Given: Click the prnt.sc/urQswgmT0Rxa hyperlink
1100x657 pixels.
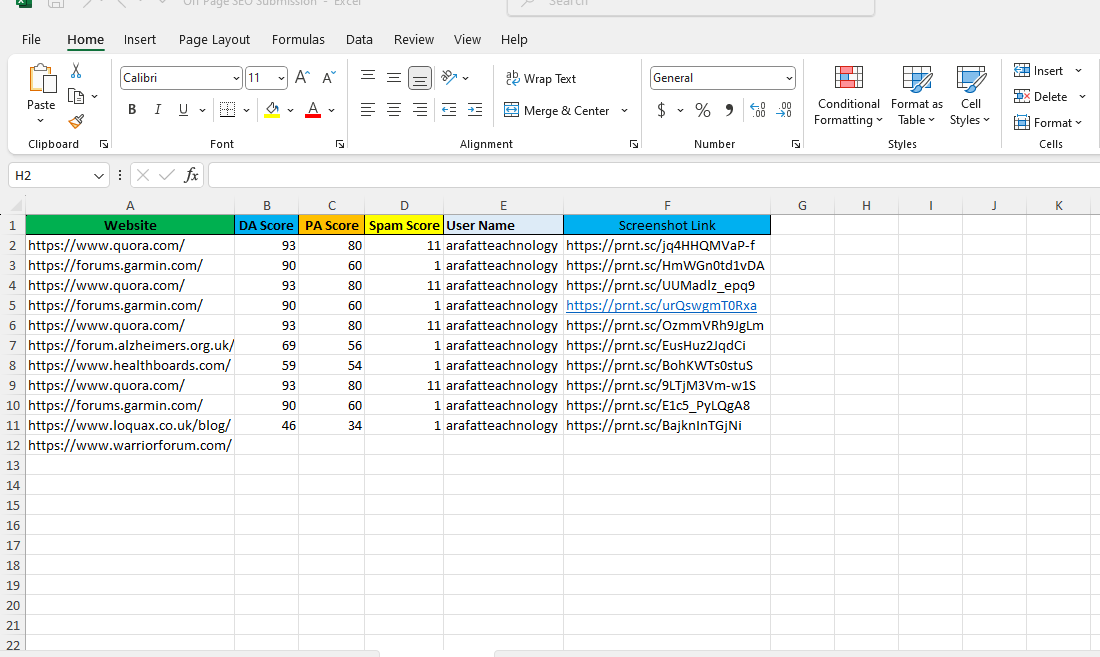Looking at the screenshot, I should pyautogui.click(x=662, y=306).
